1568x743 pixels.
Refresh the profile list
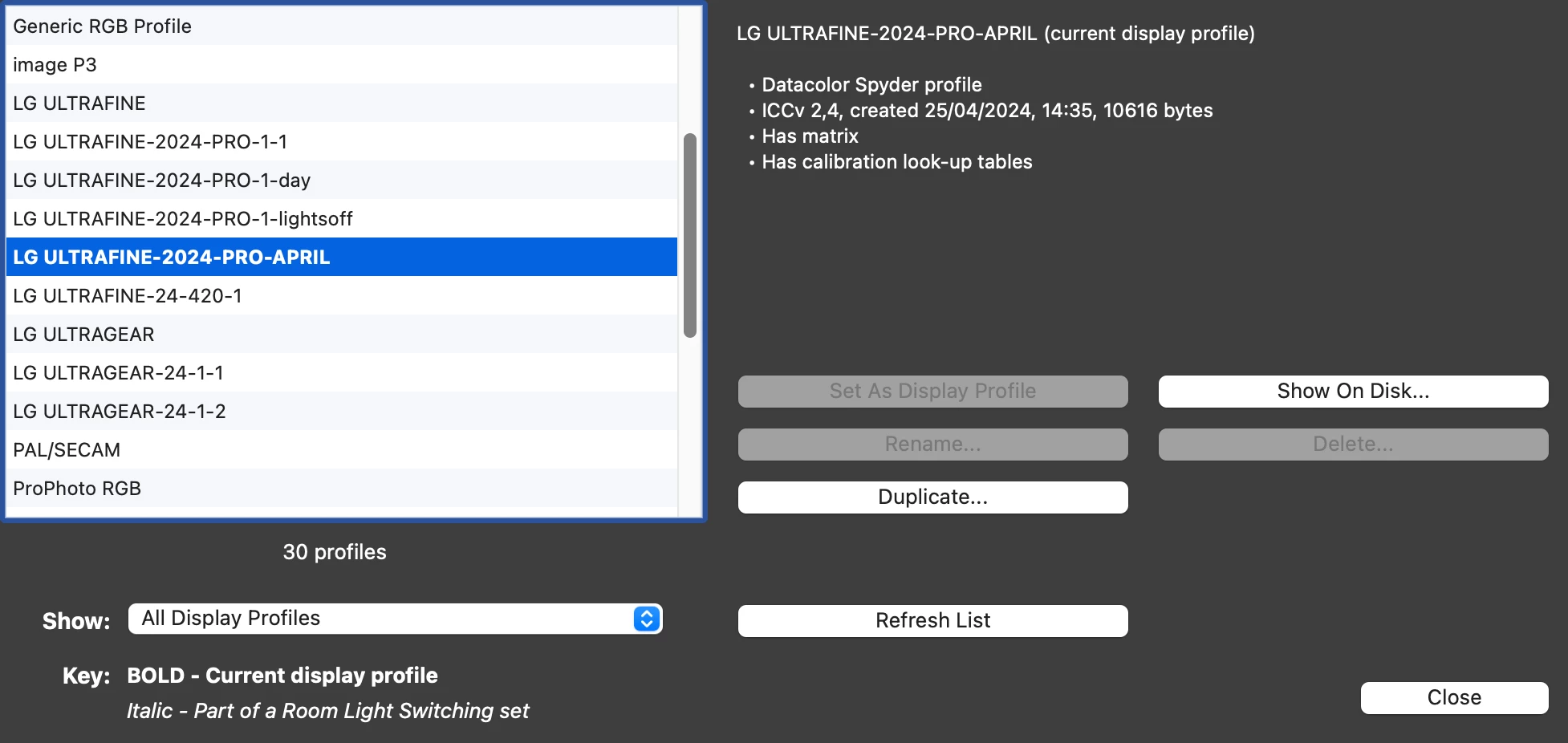pyautogui.click(x=932, y=621)
